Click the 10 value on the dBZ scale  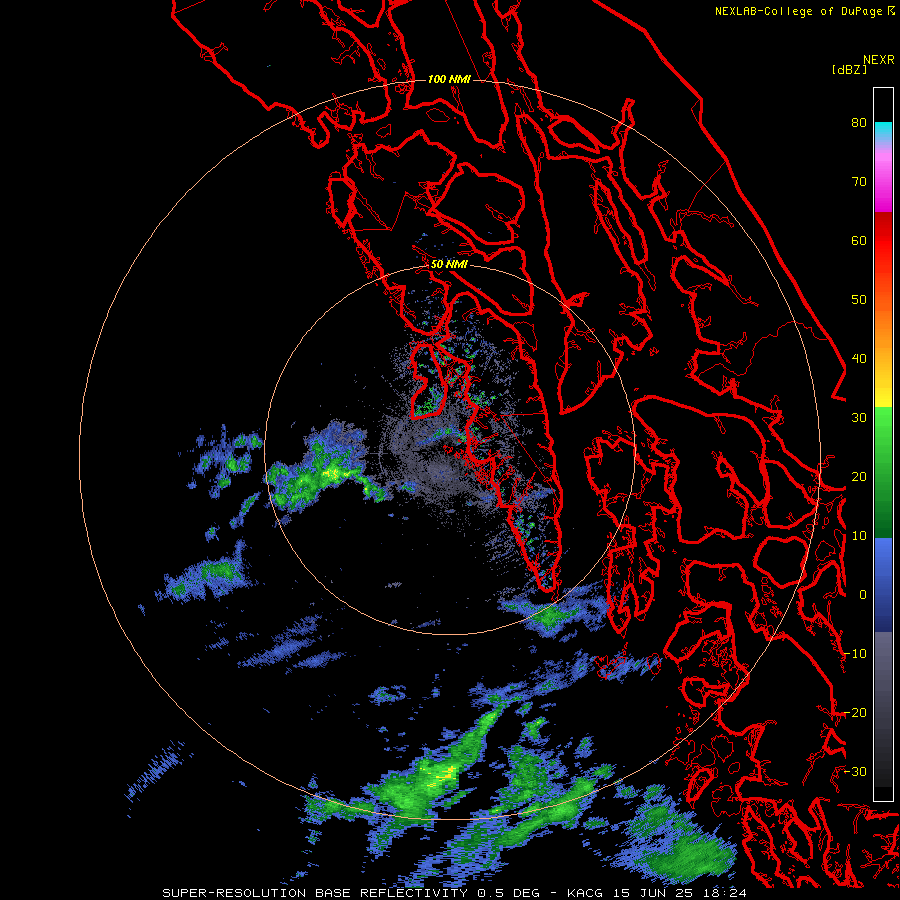859,536
